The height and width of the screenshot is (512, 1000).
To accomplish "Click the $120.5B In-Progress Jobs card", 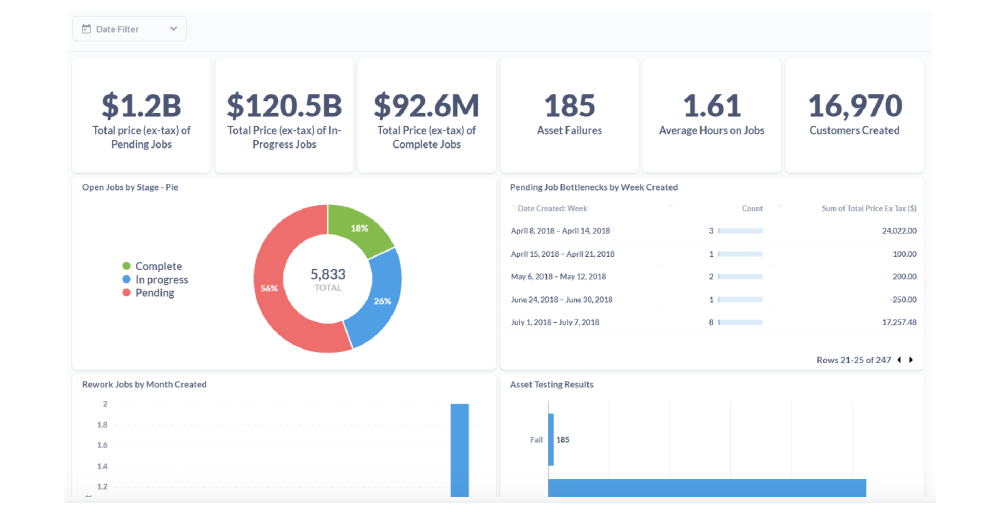I will 284,115.
